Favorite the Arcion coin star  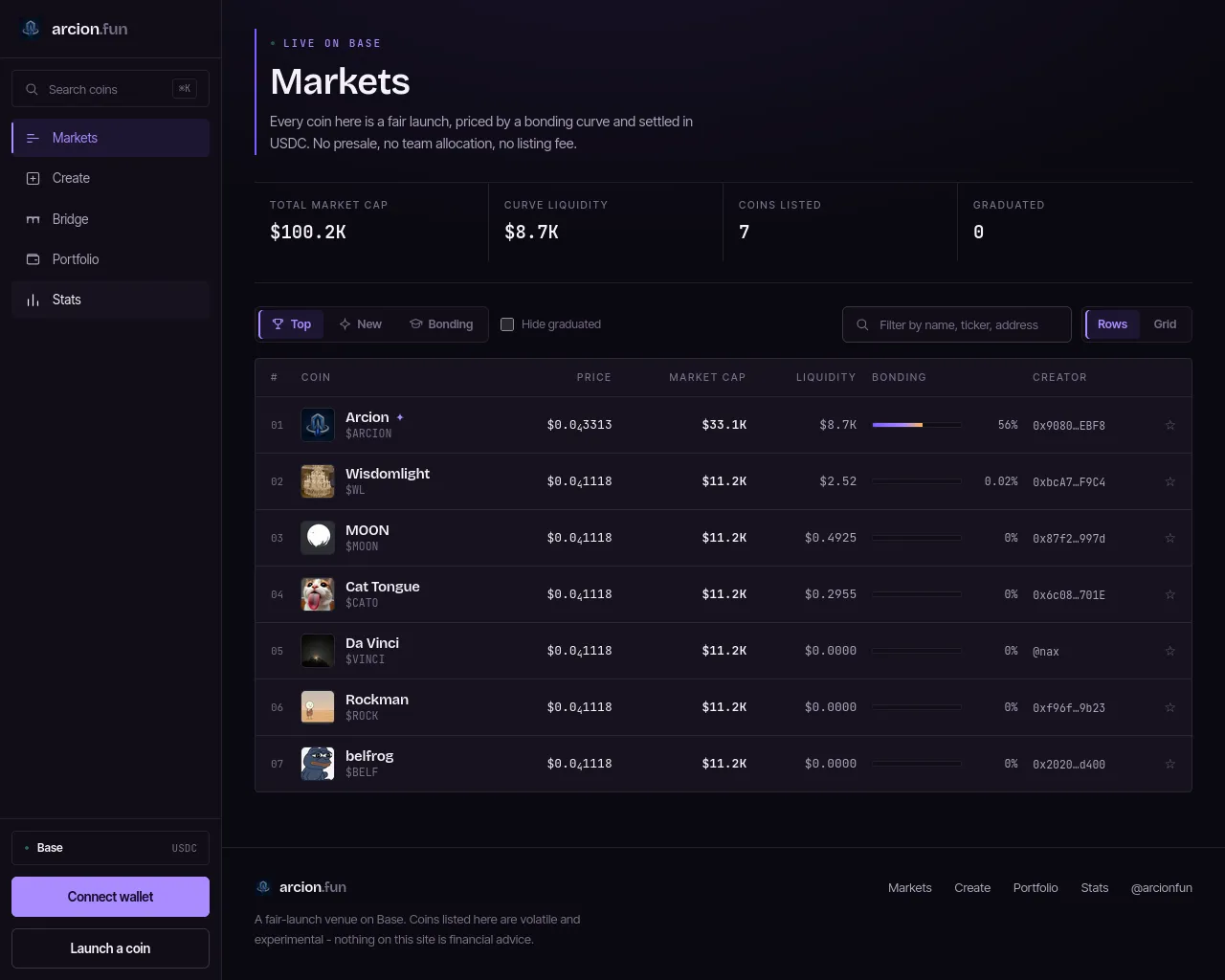point(1169,425)
